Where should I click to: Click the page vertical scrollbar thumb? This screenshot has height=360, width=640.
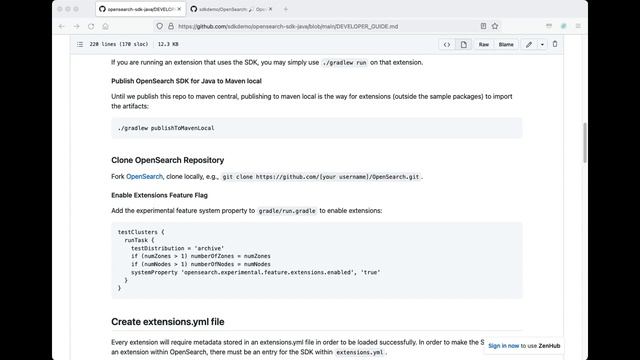[x=585, y=142]
